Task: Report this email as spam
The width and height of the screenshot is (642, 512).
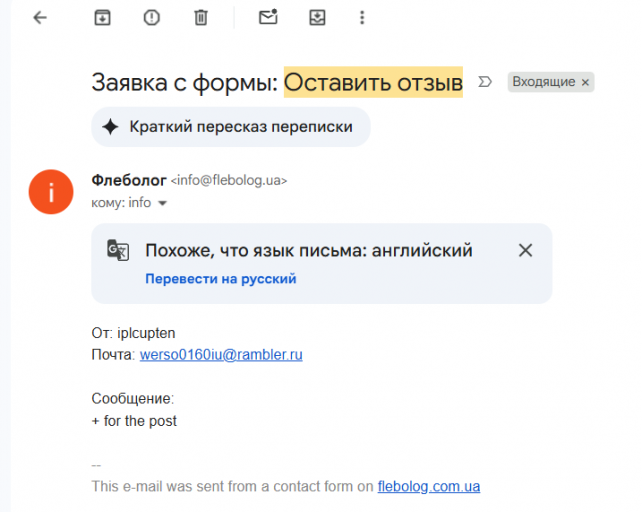Action: click(152, 18)
